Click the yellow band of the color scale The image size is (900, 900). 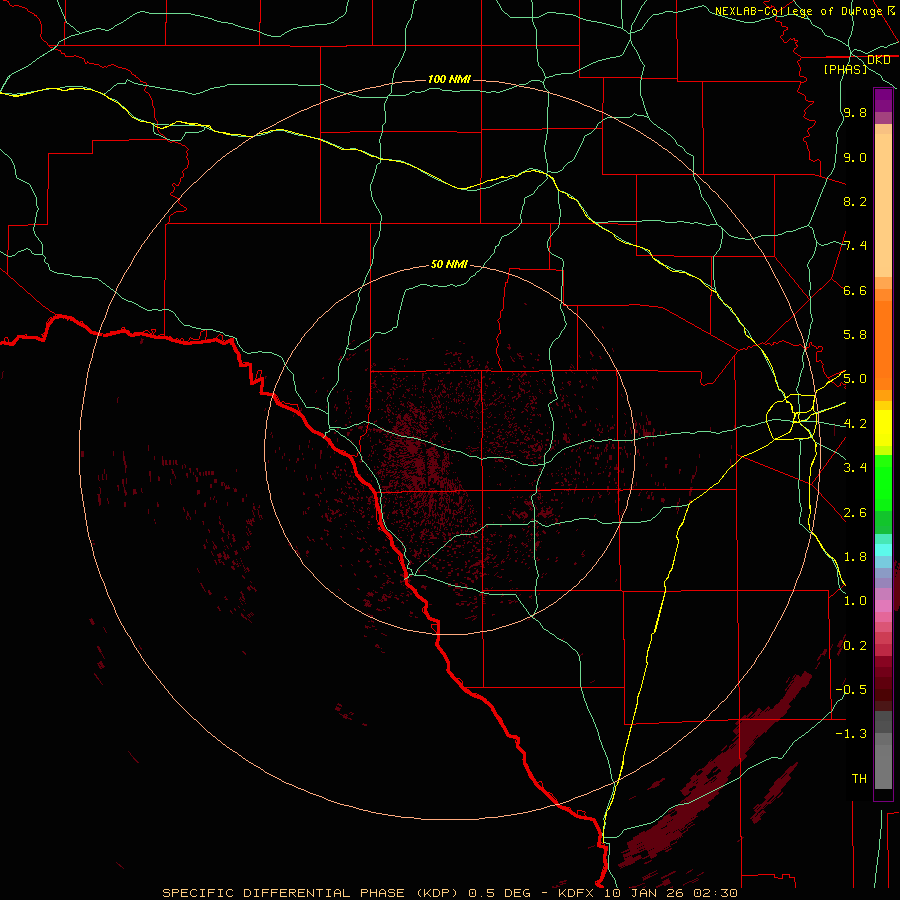point(883,428)
